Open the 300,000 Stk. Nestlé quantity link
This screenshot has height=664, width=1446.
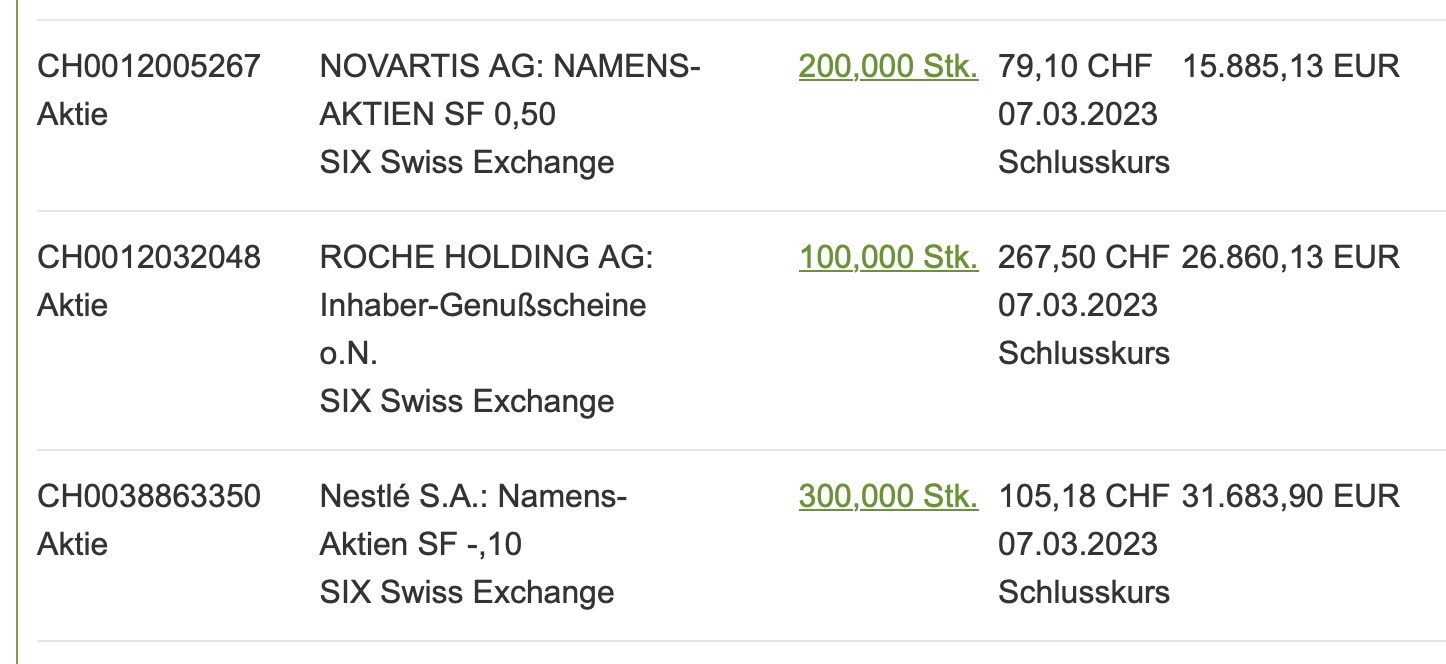pyautogui.click(x=888, y=496)
